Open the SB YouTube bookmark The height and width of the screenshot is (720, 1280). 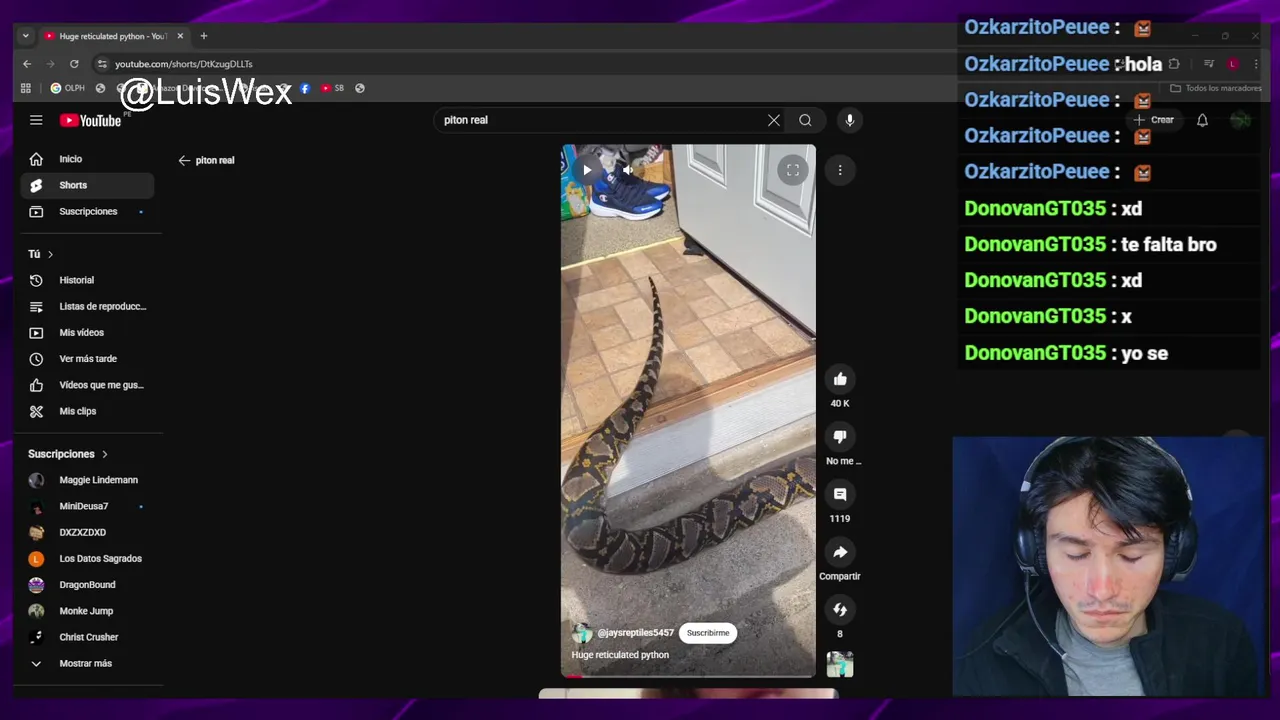(333, 88)
